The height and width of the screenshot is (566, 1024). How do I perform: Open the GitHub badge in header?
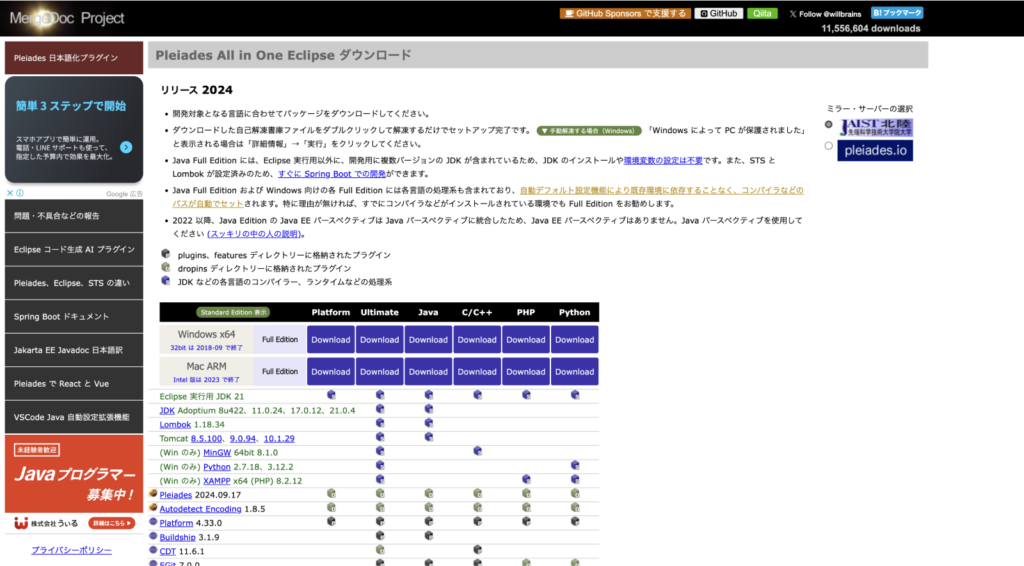point(719,14)
